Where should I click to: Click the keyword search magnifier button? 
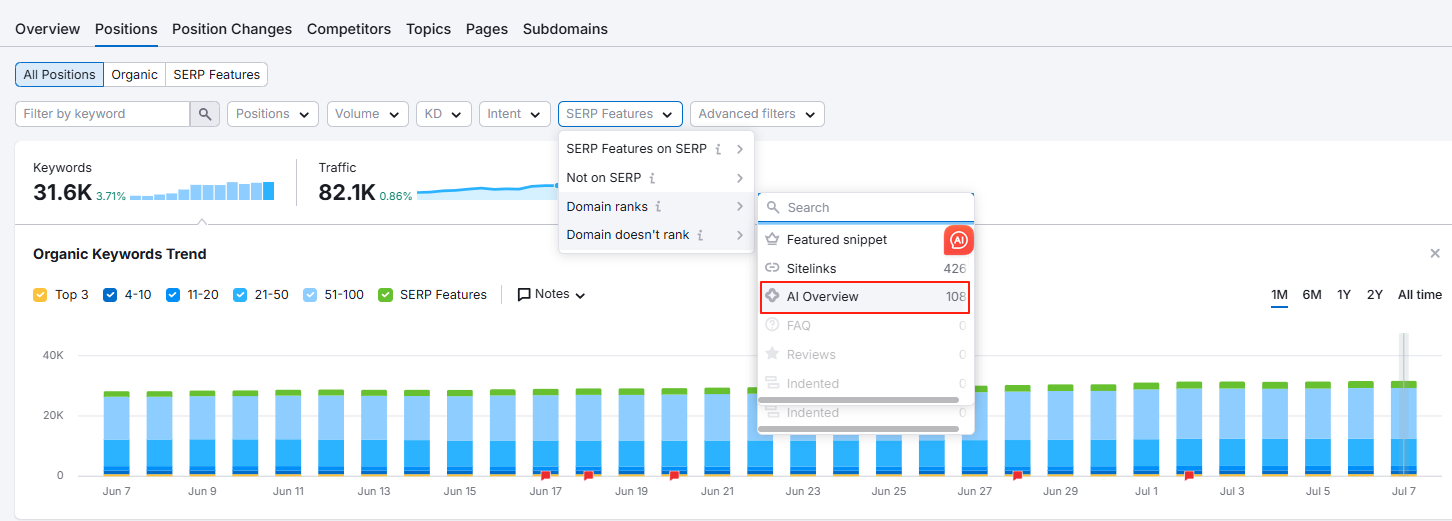[204, 114]
